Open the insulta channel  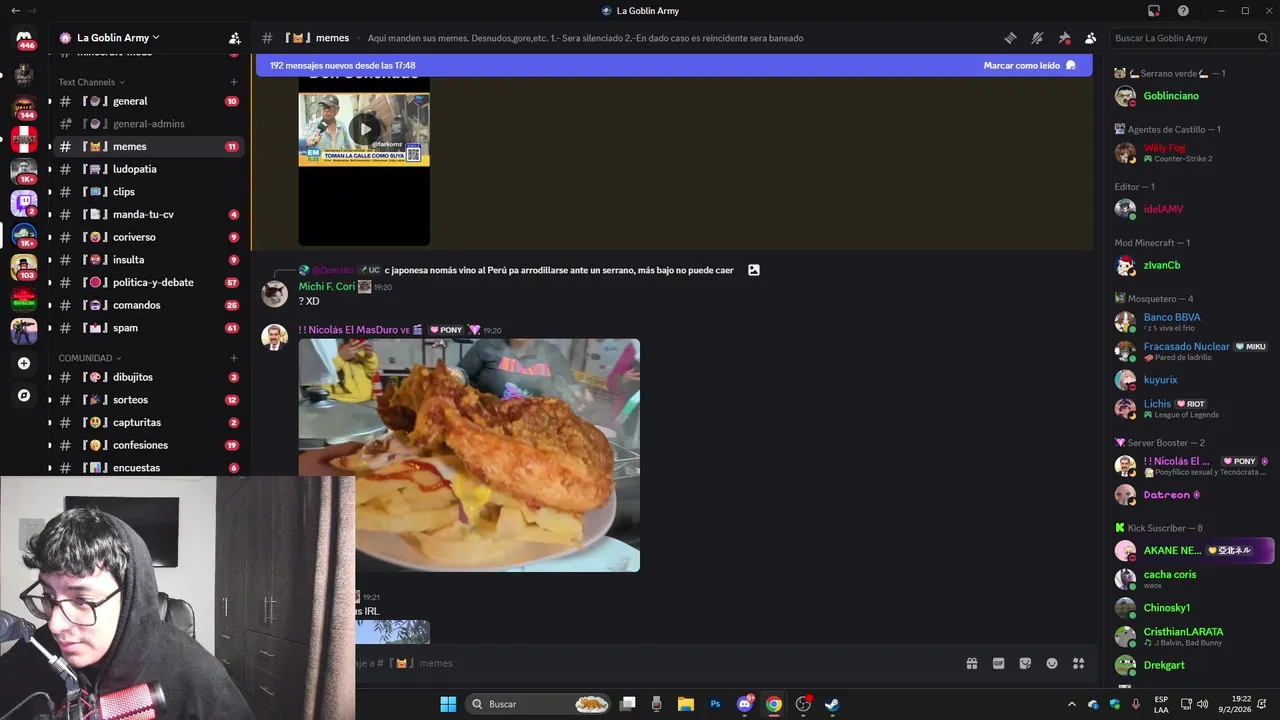(x=148, y=260)
